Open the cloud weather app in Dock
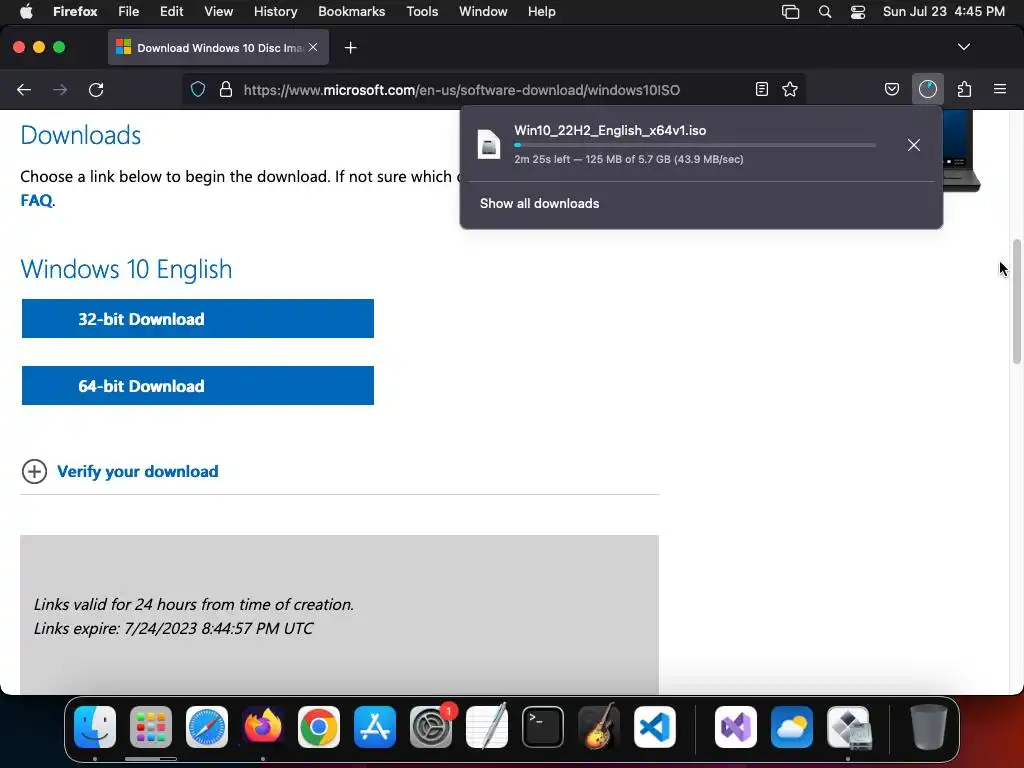 point(792,727)
